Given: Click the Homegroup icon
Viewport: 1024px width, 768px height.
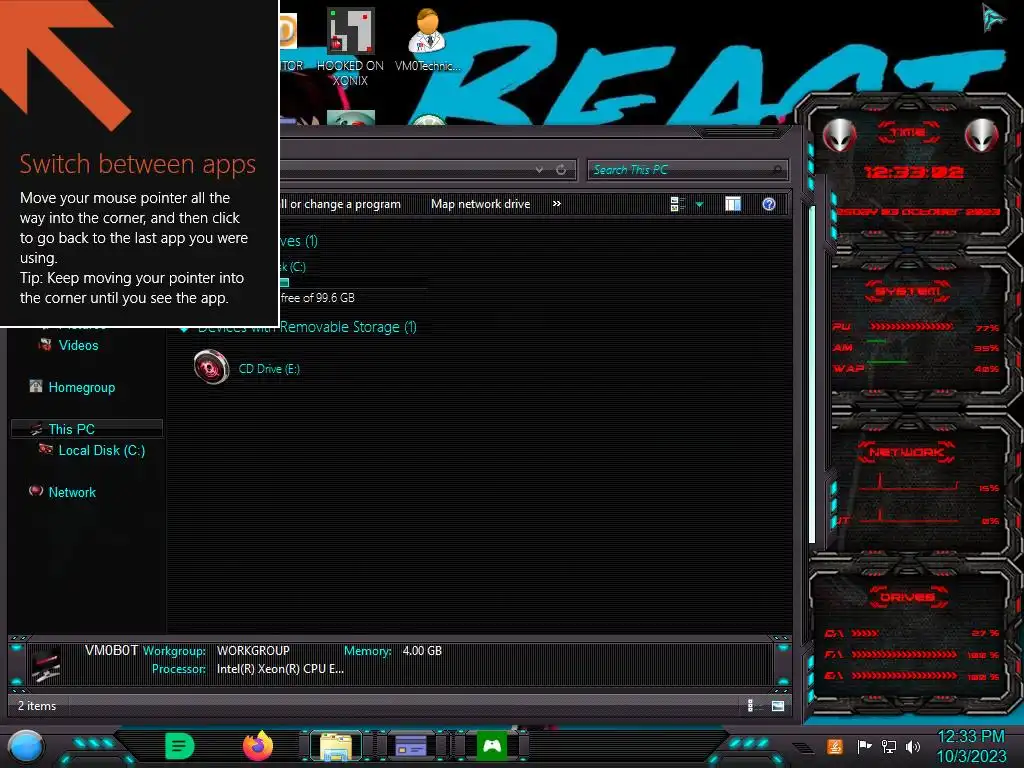Looking at the screenshot, I should (x=36, y=387).
